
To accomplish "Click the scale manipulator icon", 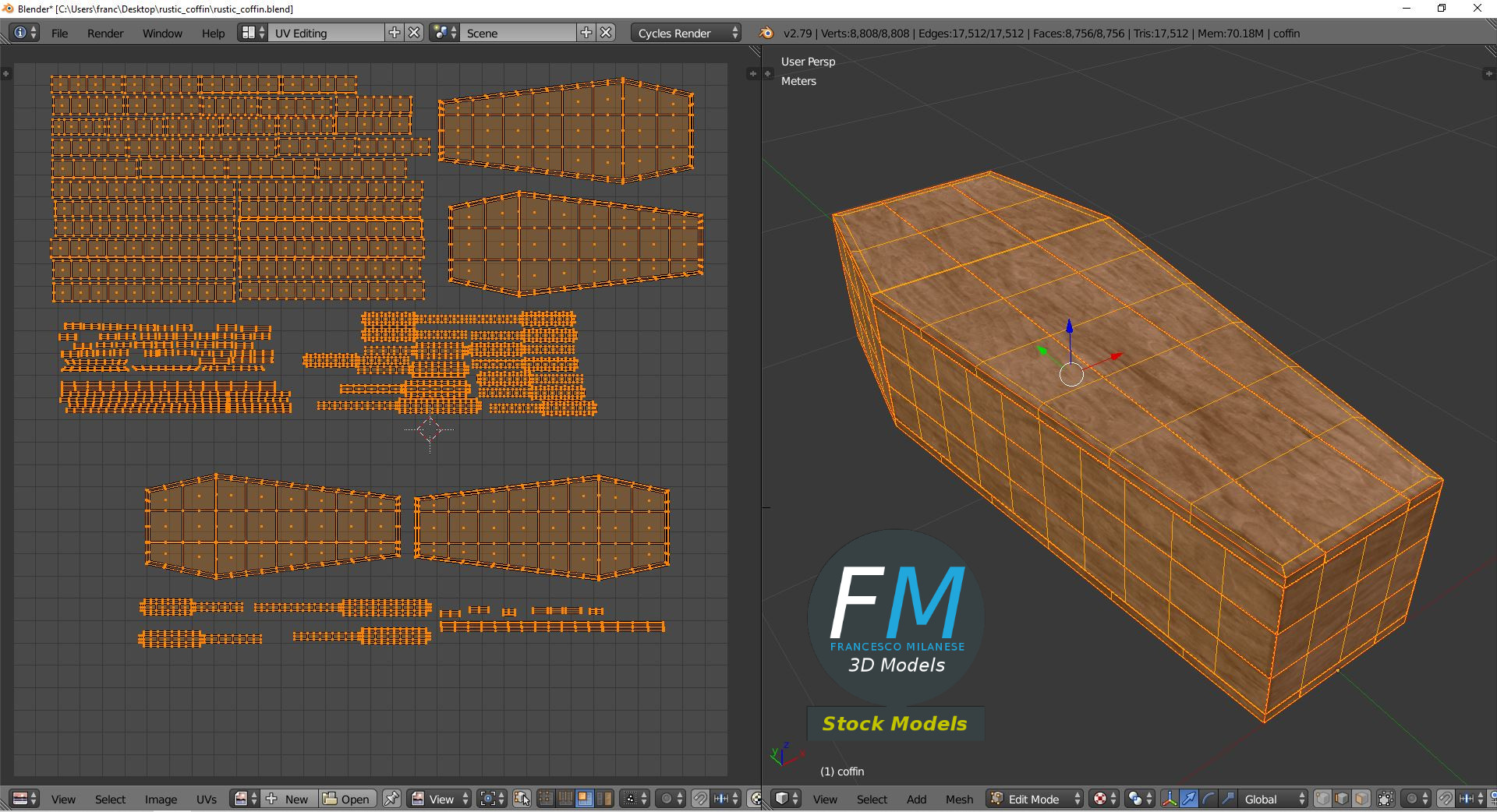I will click(1227, 799).
